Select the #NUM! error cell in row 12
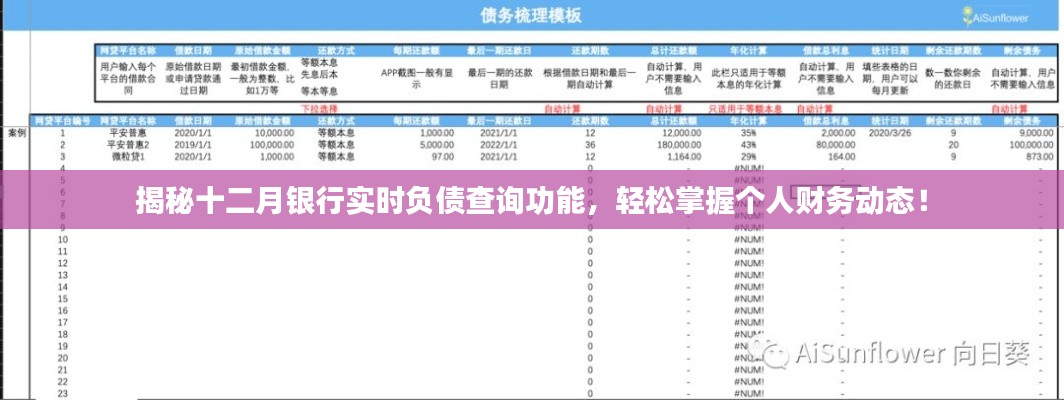This screenshot has height=400, width=1064. pos(748,263)
